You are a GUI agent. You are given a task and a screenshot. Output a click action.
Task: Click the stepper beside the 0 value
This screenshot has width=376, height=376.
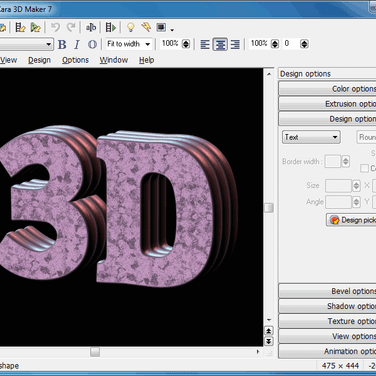tap(304, 44)
